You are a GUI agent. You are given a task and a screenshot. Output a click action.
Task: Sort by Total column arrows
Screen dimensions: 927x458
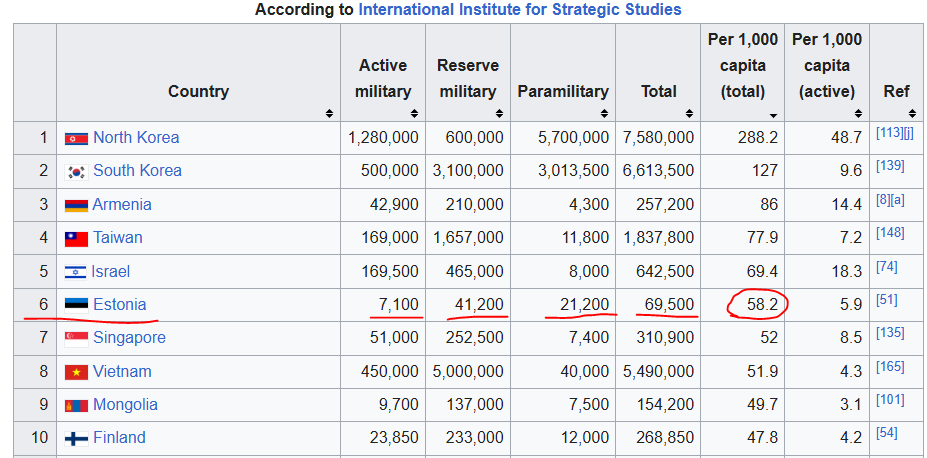pyautogui.click(x=689, y=115)
